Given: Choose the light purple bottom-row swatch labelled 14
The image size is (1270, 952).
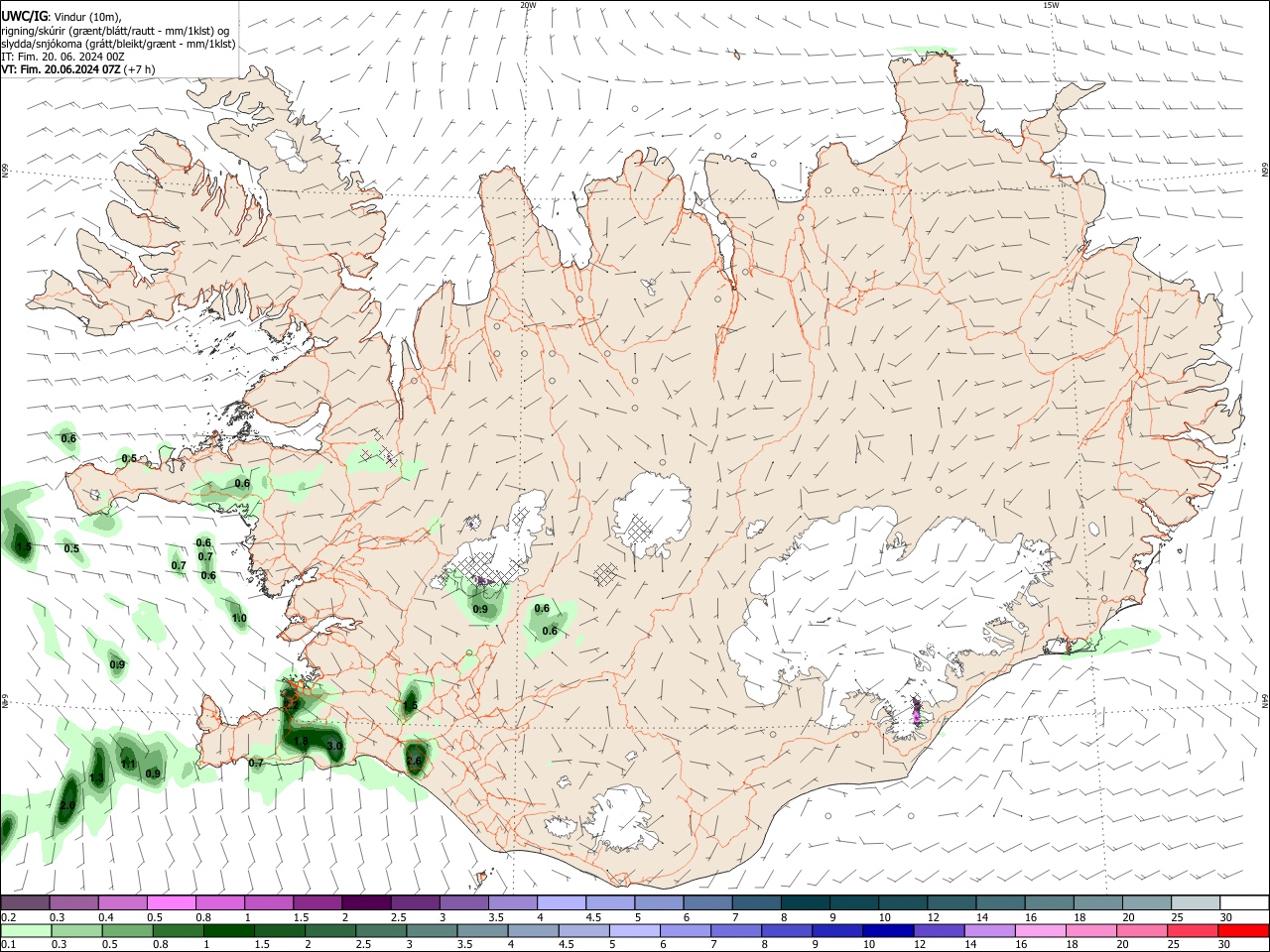Looking at the screenshot, I should (989, 931).
